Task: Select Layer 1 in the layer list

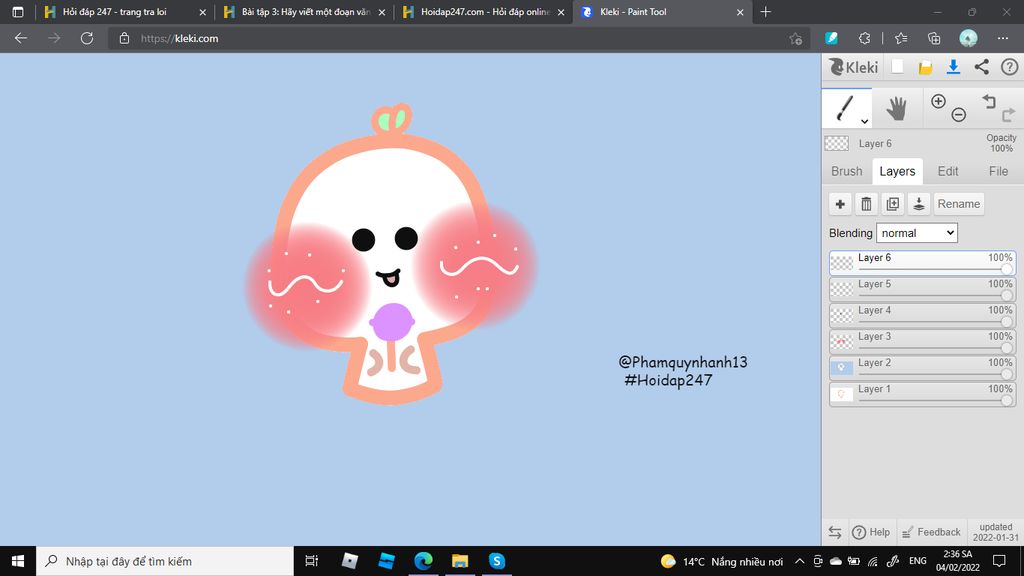Action: [x=922, y=394]
